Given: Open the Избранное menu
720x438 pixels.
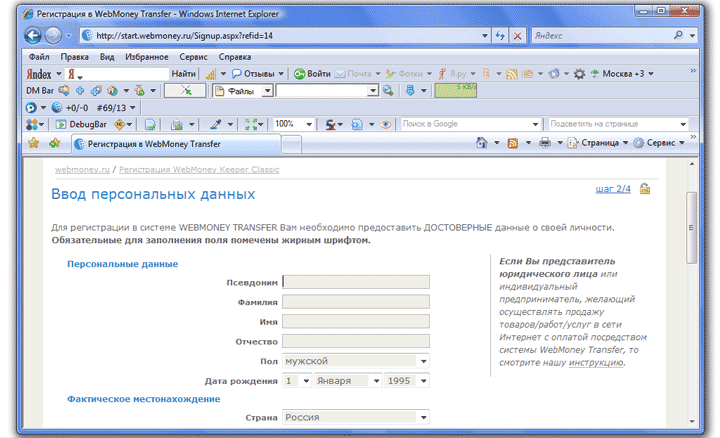Looking at the screenshot, I should coord(147,57).
